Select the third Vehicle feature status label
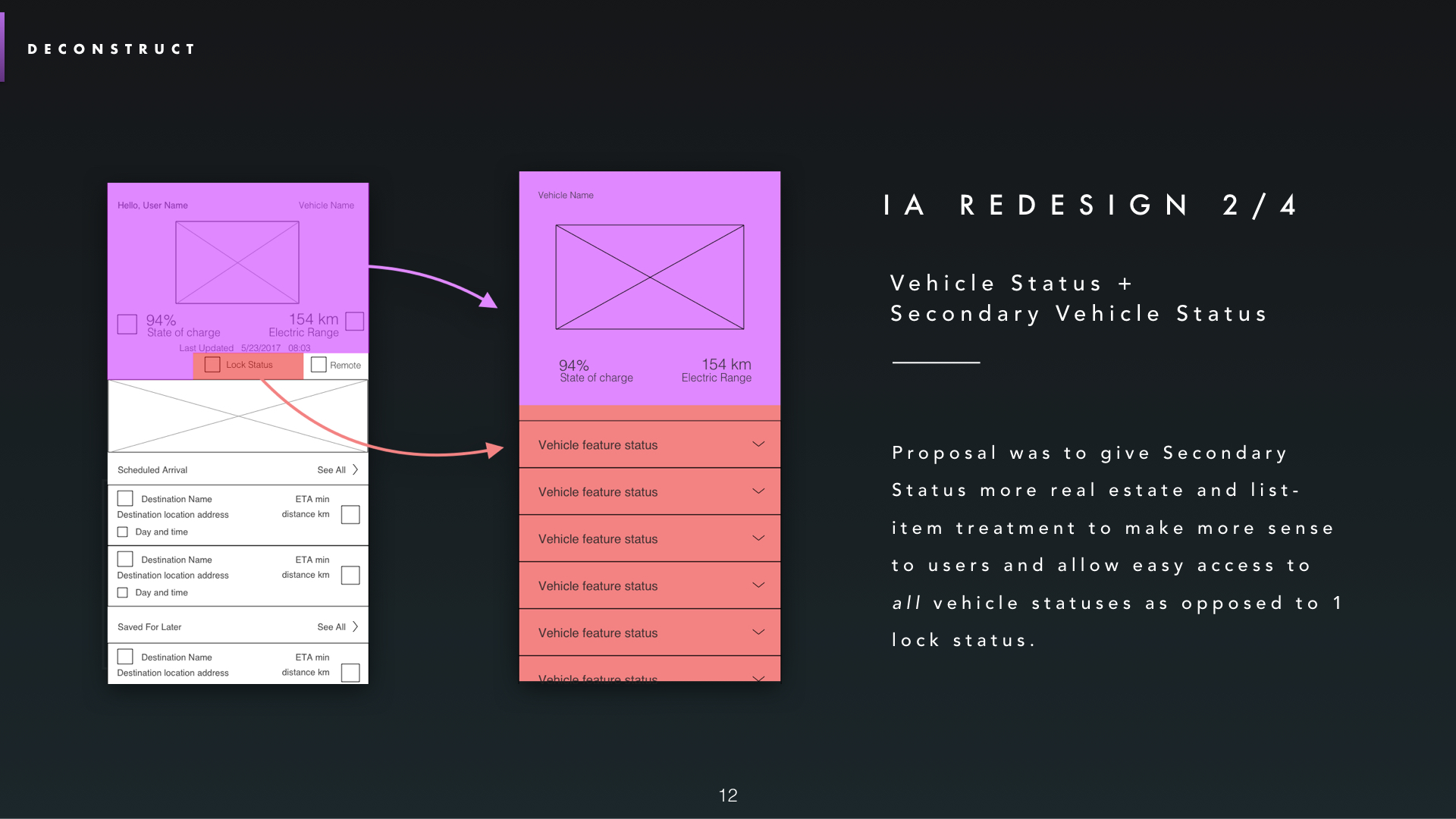The height and width of the screenshot is (819, 1456). tap(598, 539)
